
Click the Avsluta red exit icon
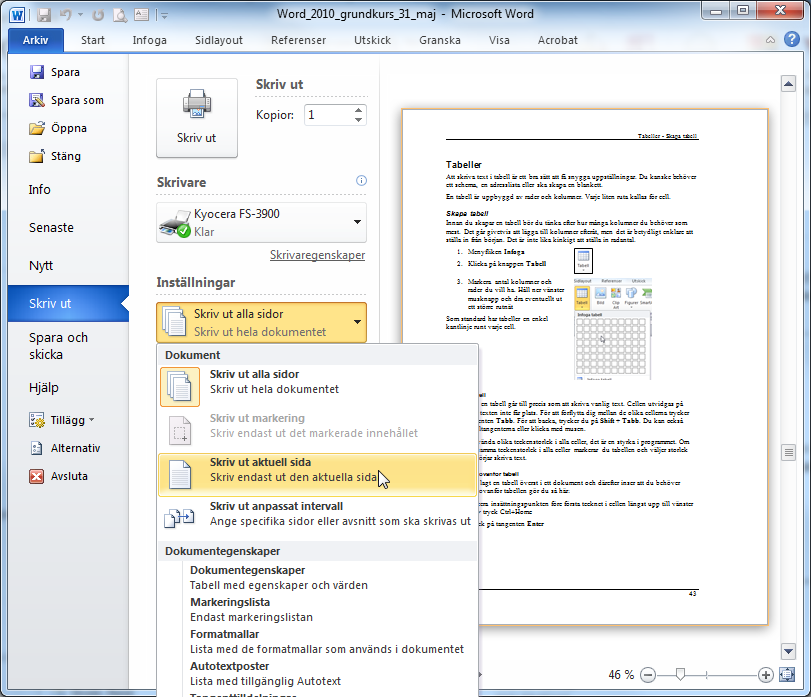[37, 476]
